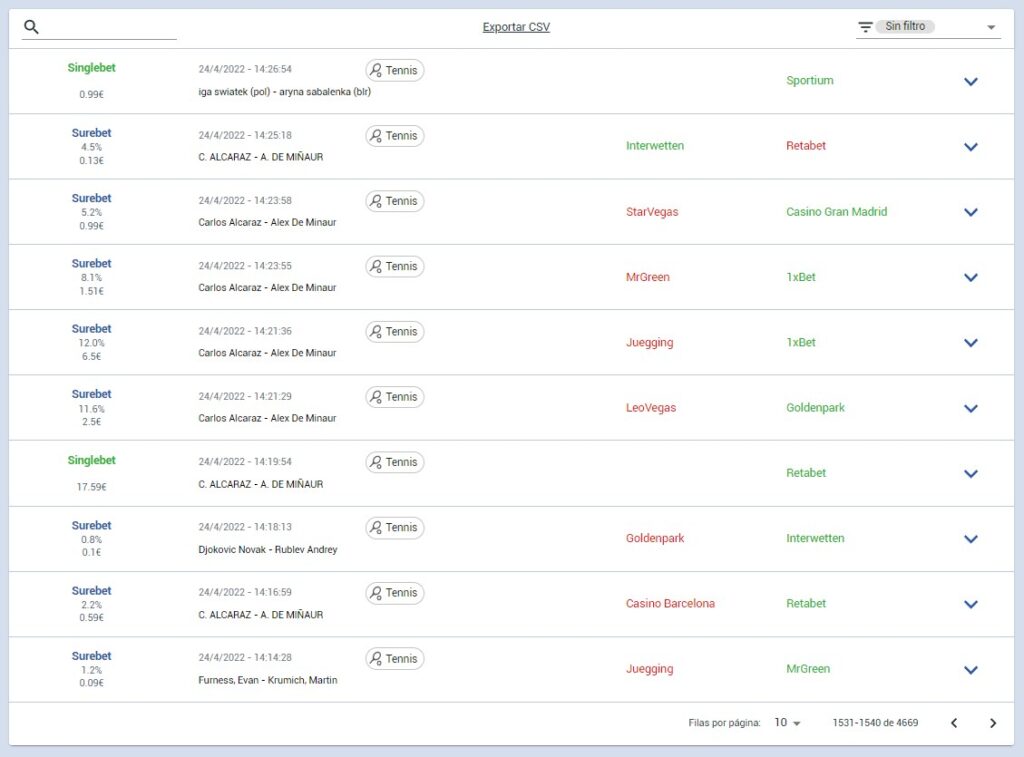1024x757 pixels.
Task: Expand the 14:23:55 MrGreen Surebet row
Action: (970, 278)
